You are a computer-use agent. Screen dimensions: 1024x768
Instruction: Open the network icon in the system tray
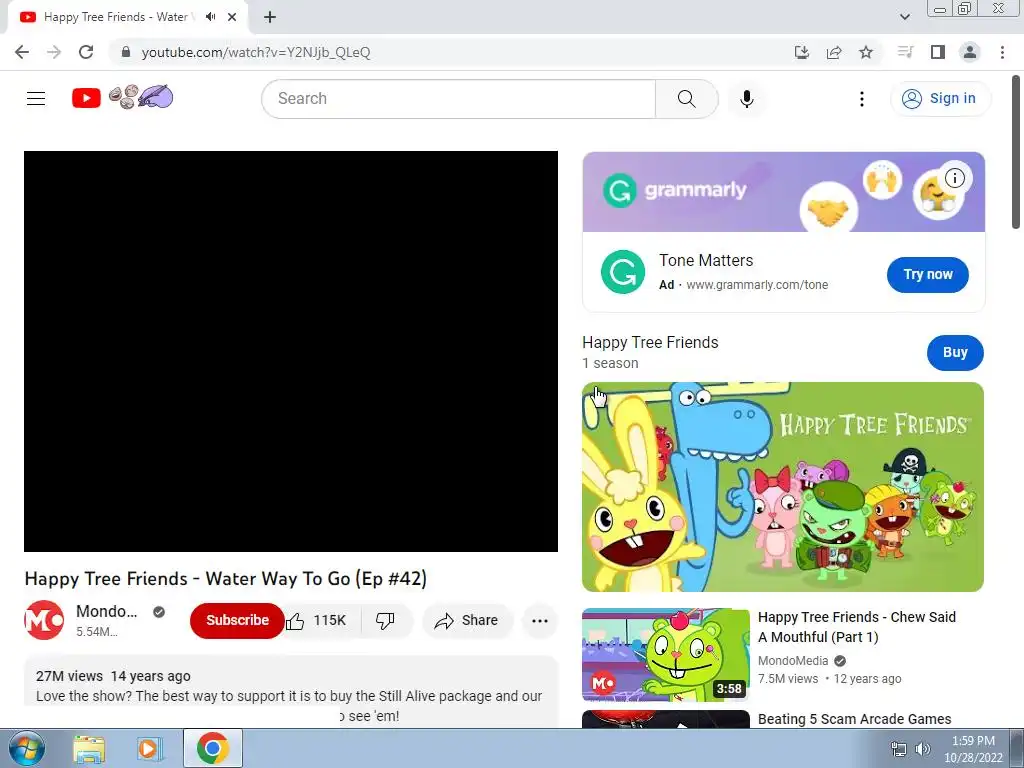(899, 749)
